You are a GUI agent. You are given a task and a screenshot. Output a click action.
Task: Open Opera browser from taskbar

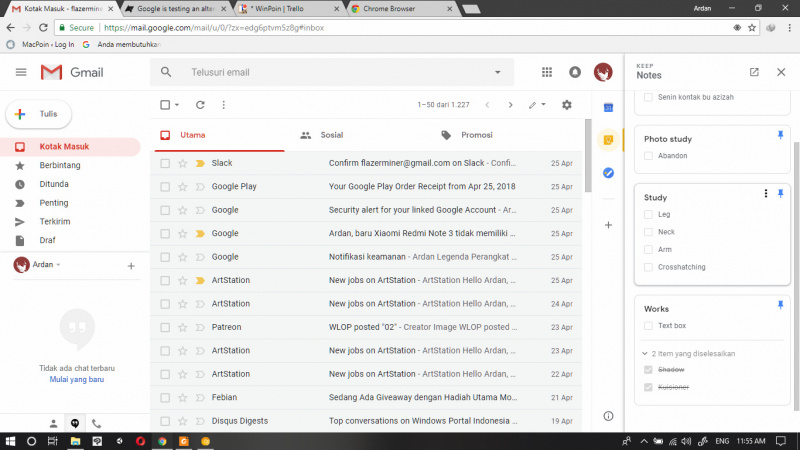(x=140, y=441)
